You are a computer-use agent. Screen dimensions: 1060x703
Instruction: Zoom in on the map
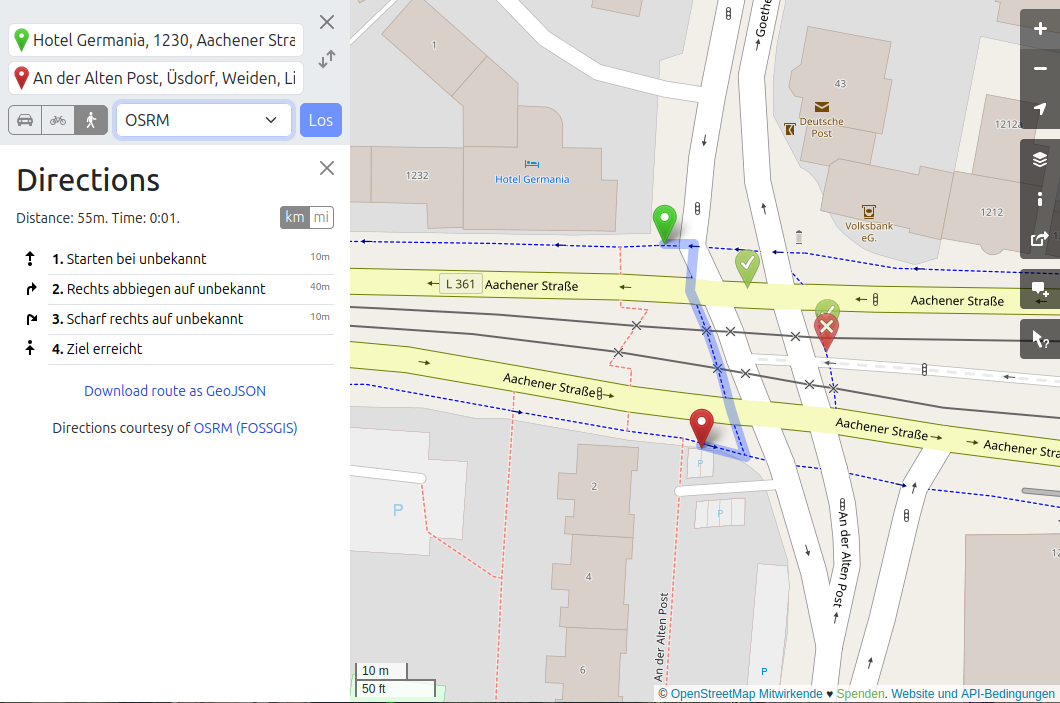click(1040, 29)
